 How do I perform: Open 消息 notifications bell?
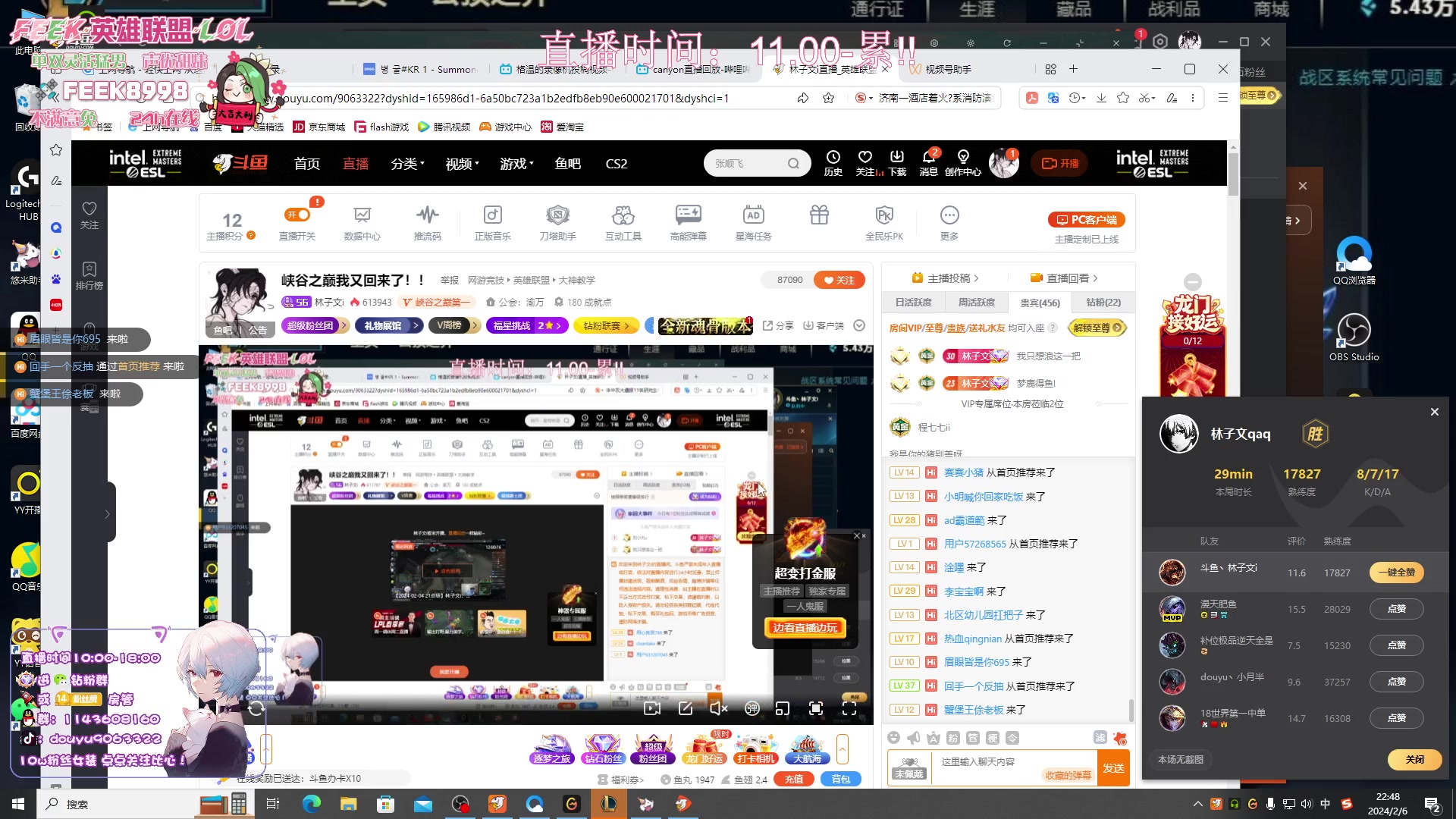(928, 162)
